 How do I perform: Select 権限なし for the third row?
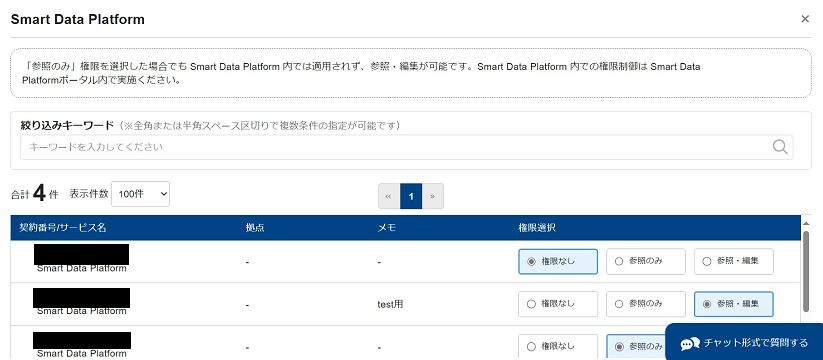coord(558,347)
